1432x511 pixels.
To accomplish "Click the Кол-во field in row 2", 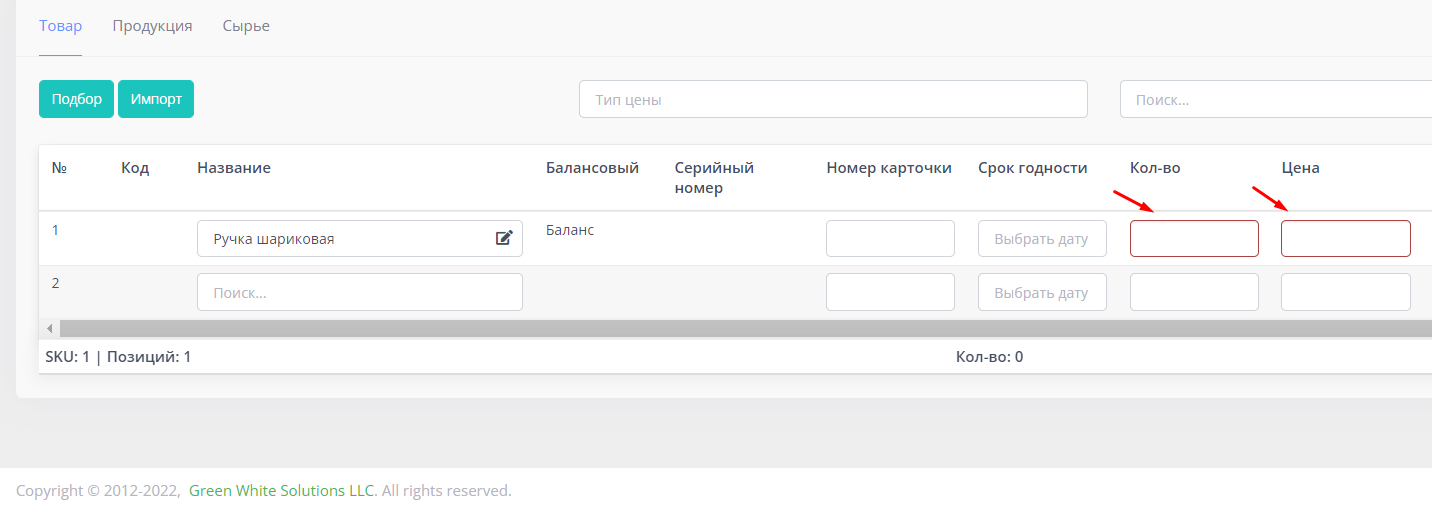I will tap(1194, 292).
